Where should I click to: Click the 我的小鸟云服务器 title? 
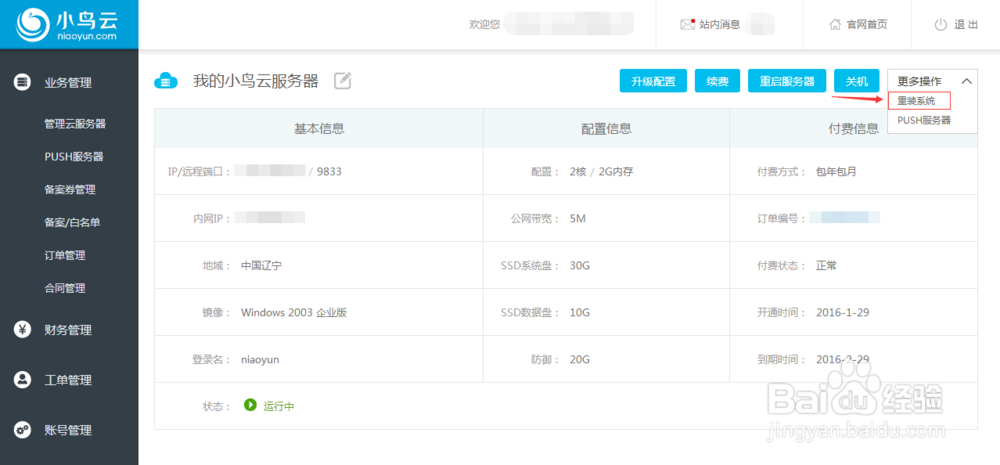(x=256, y=81)
